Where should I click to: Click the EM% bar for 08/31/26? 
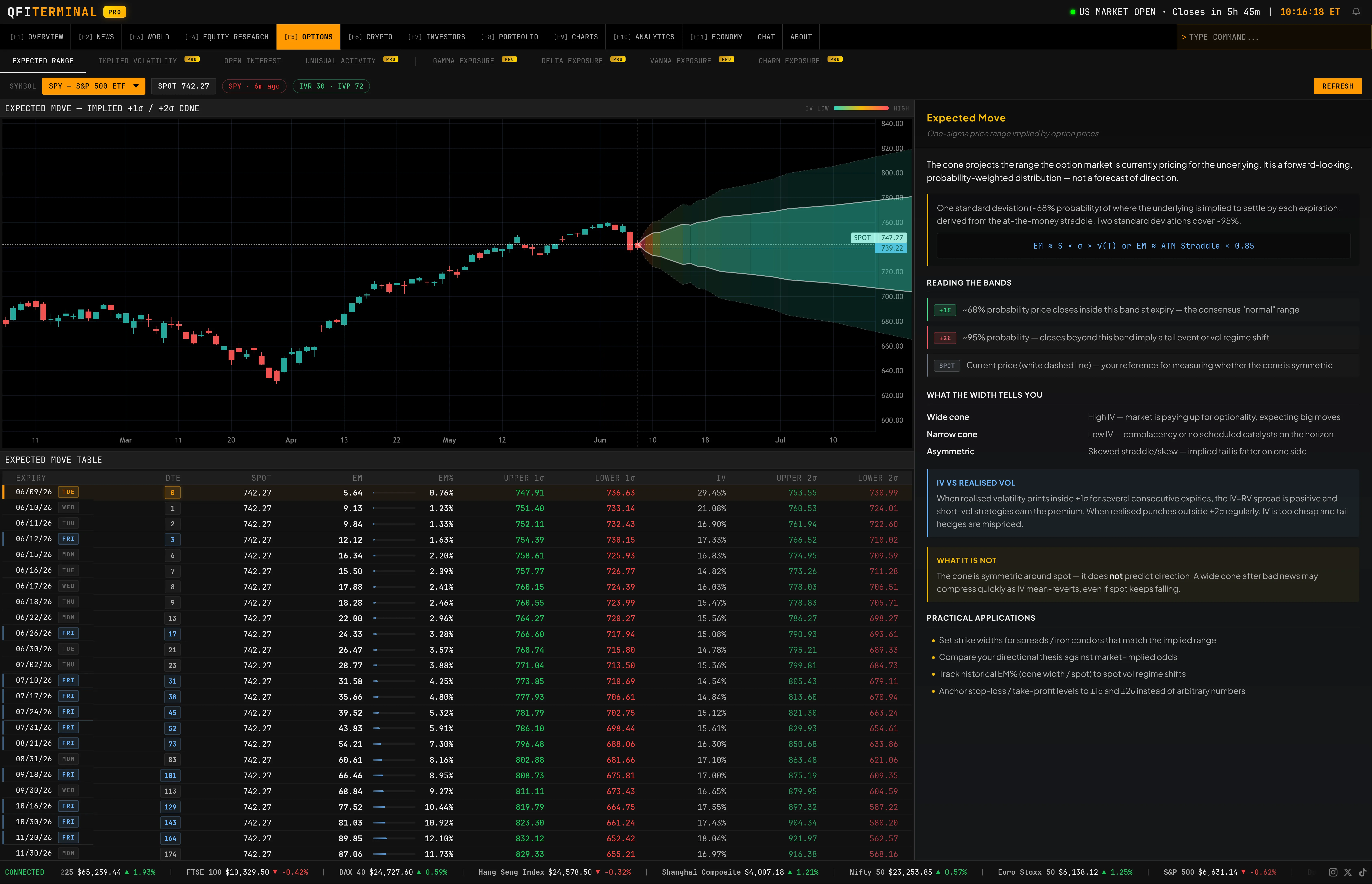coord(394,760)
